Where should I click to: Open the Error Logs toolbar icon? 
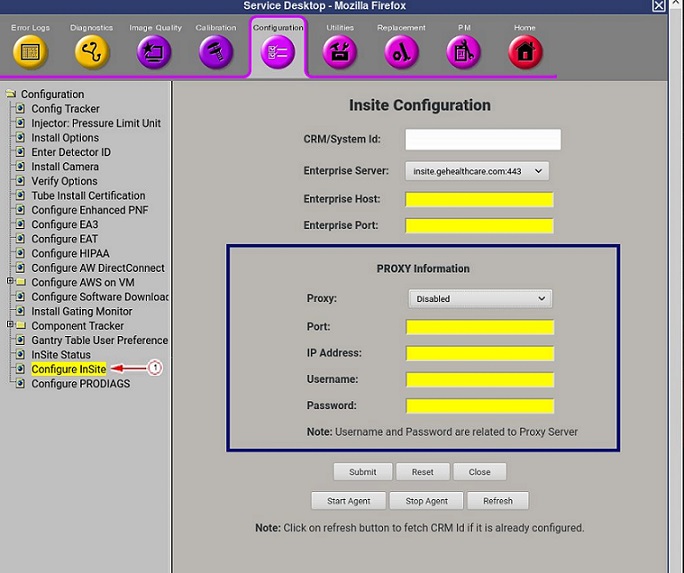click(x=30, y=52)
